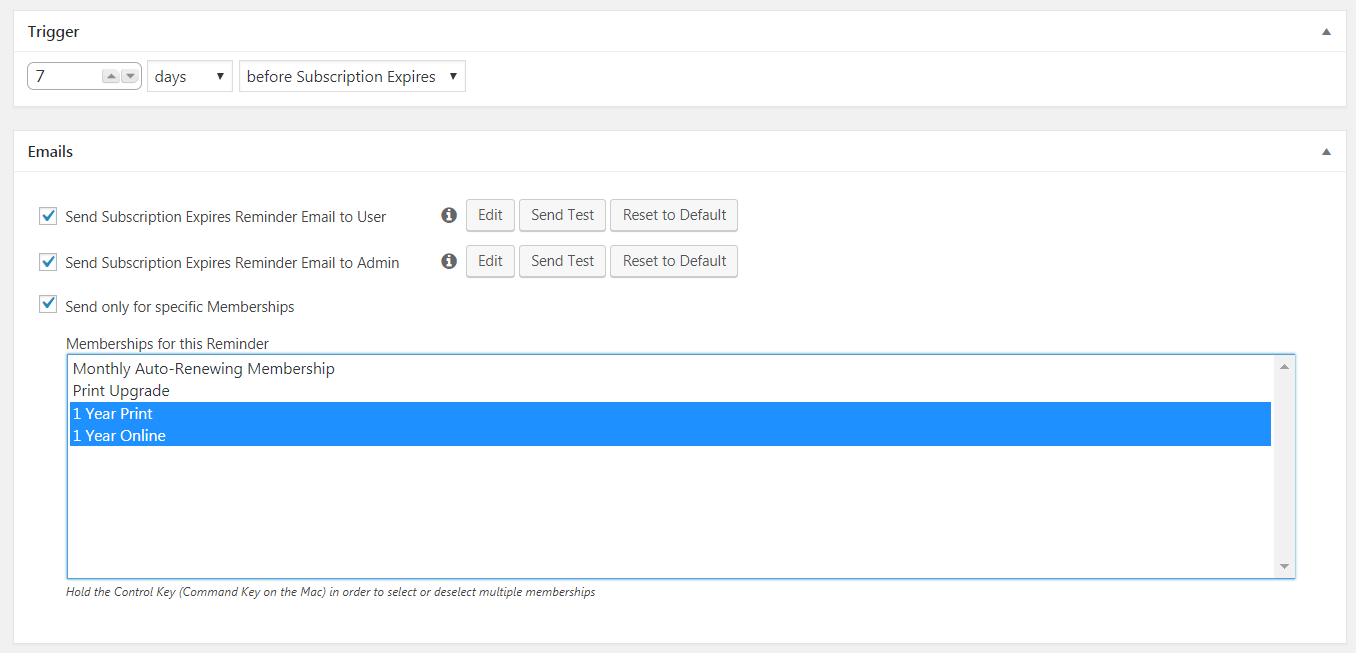Increase trigger number with up stepper
Viewport: 1356px width, 653px height.
(x=111, y=77)
